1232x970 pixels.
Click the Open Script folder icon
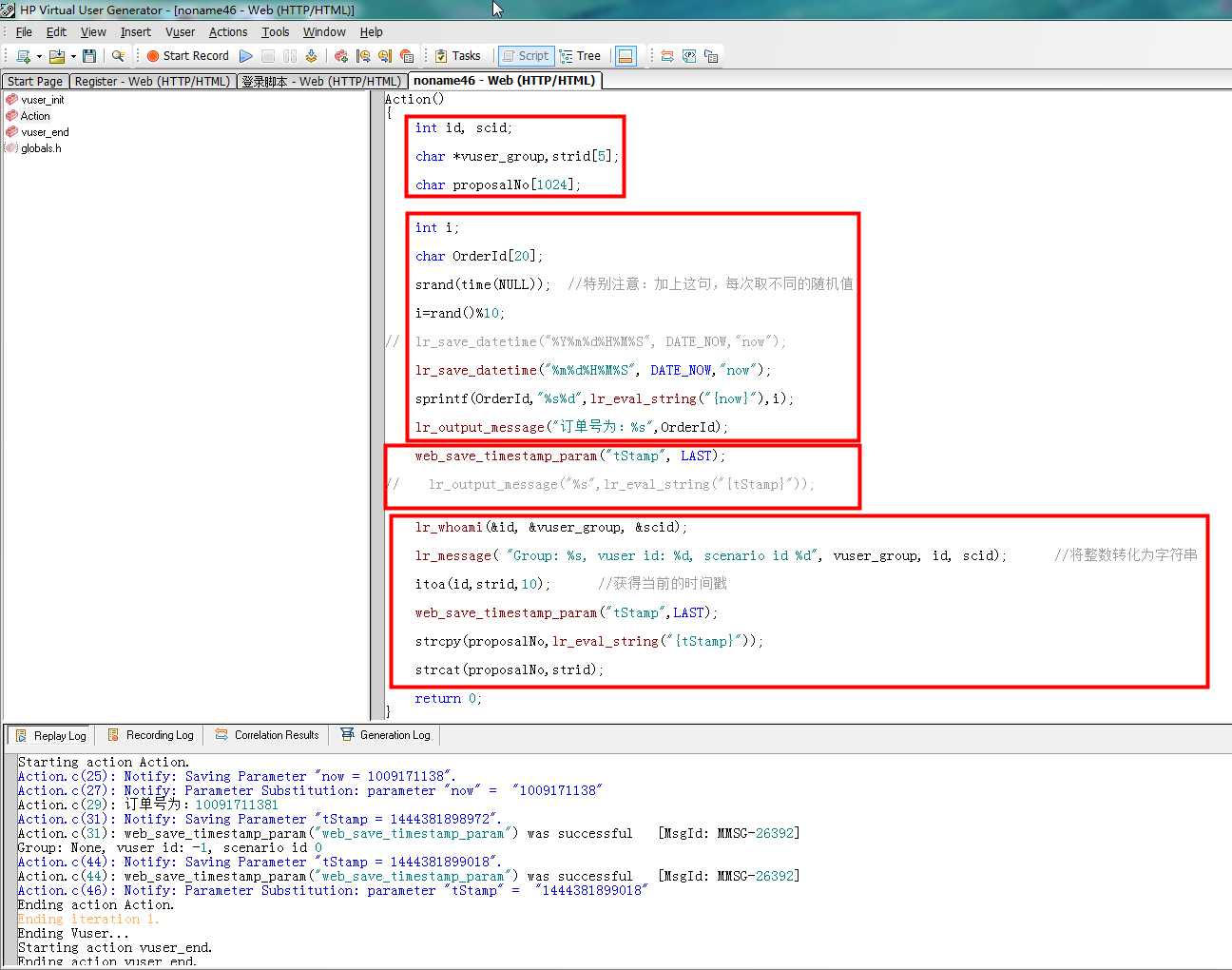tap(57, 56)
